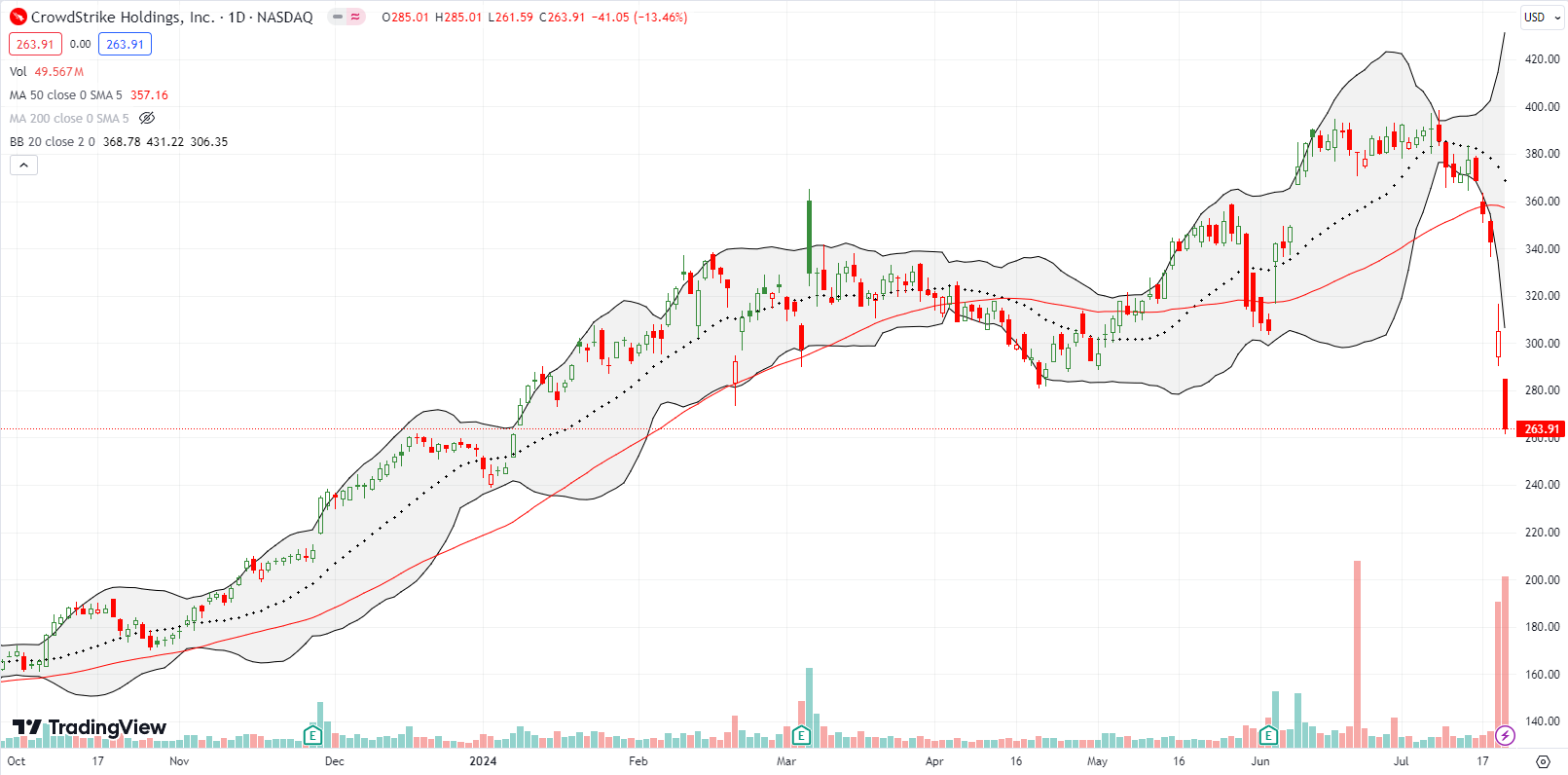The width and height of the screenshot is (1568, 775).
Task: Click the 368.78 Bollinger basis value
Action: tap(122, 141)
